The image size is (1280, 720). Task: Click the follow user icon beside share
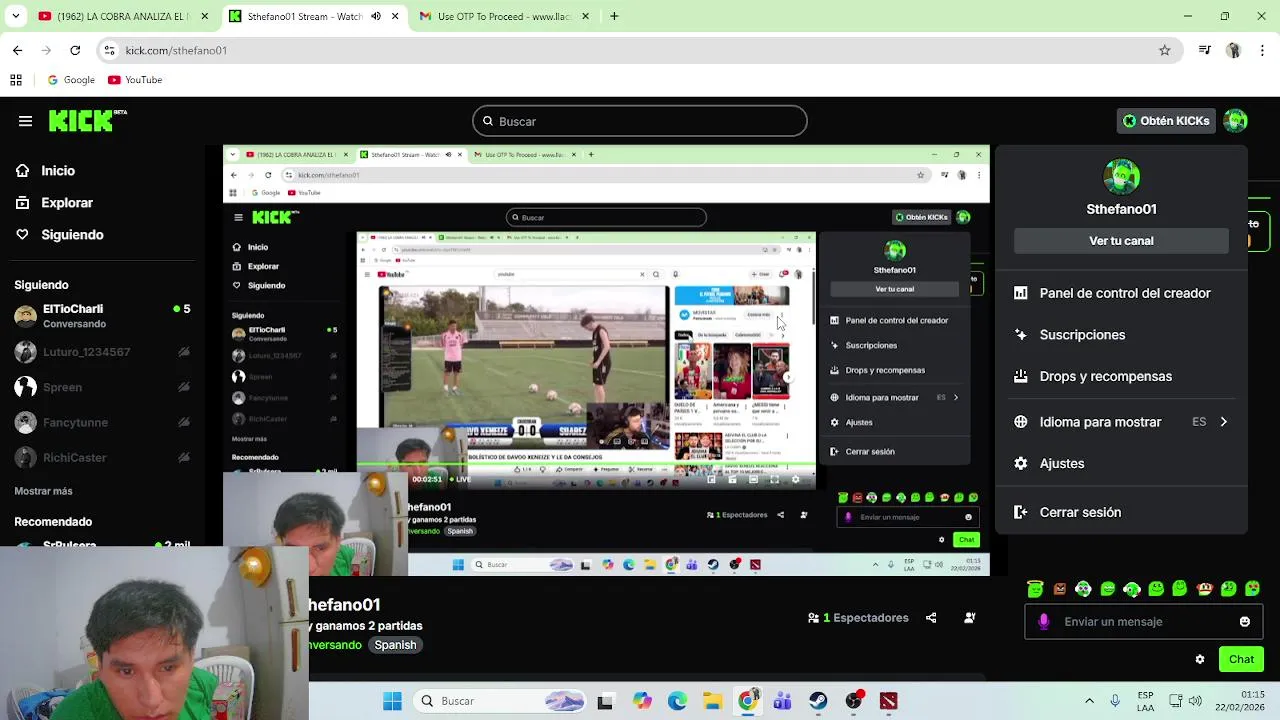969,618
